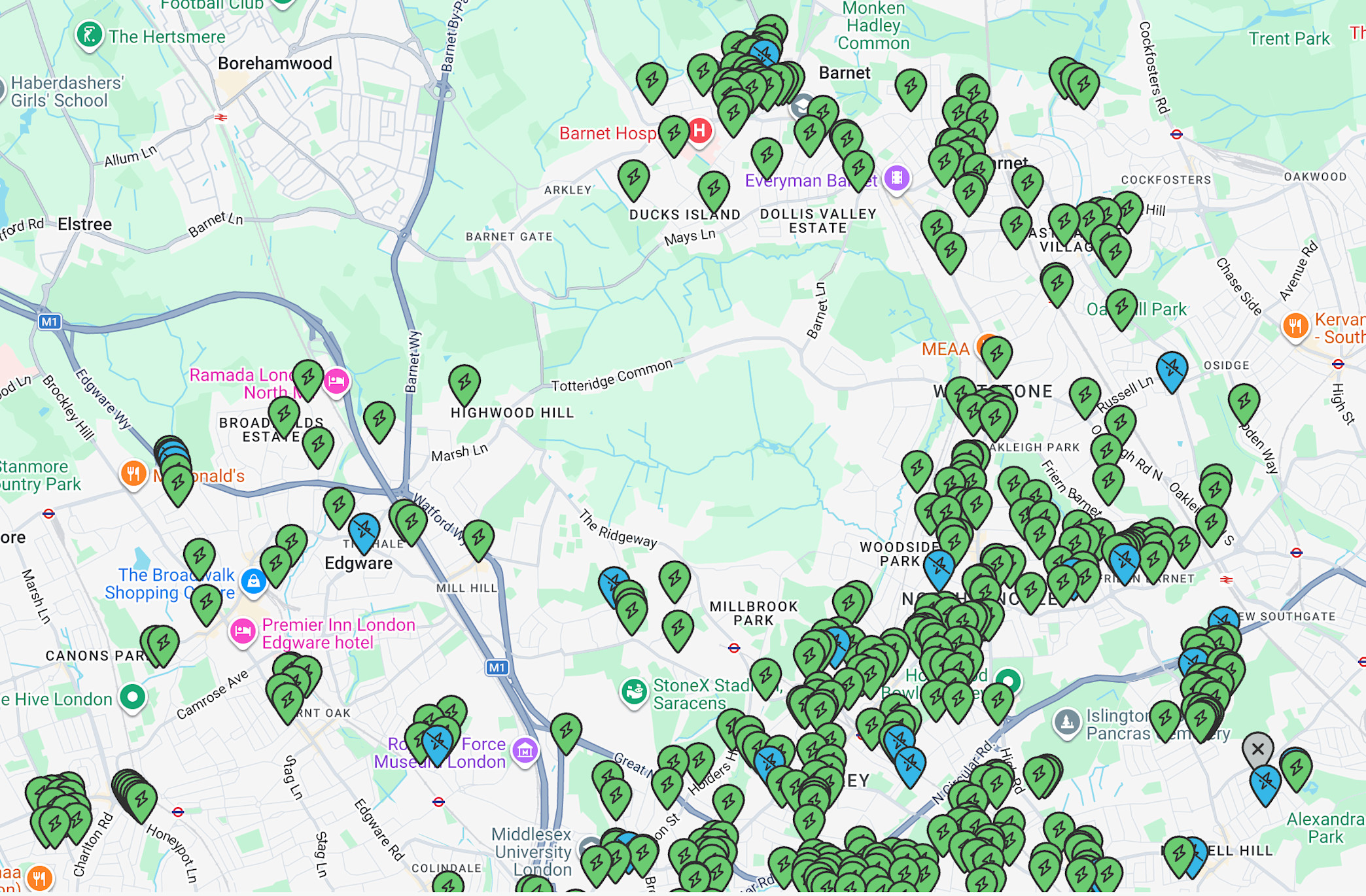Click the Barnet Hospital red H marker
This screenshot has width=1366, height=896.
(x=699, y=131)
